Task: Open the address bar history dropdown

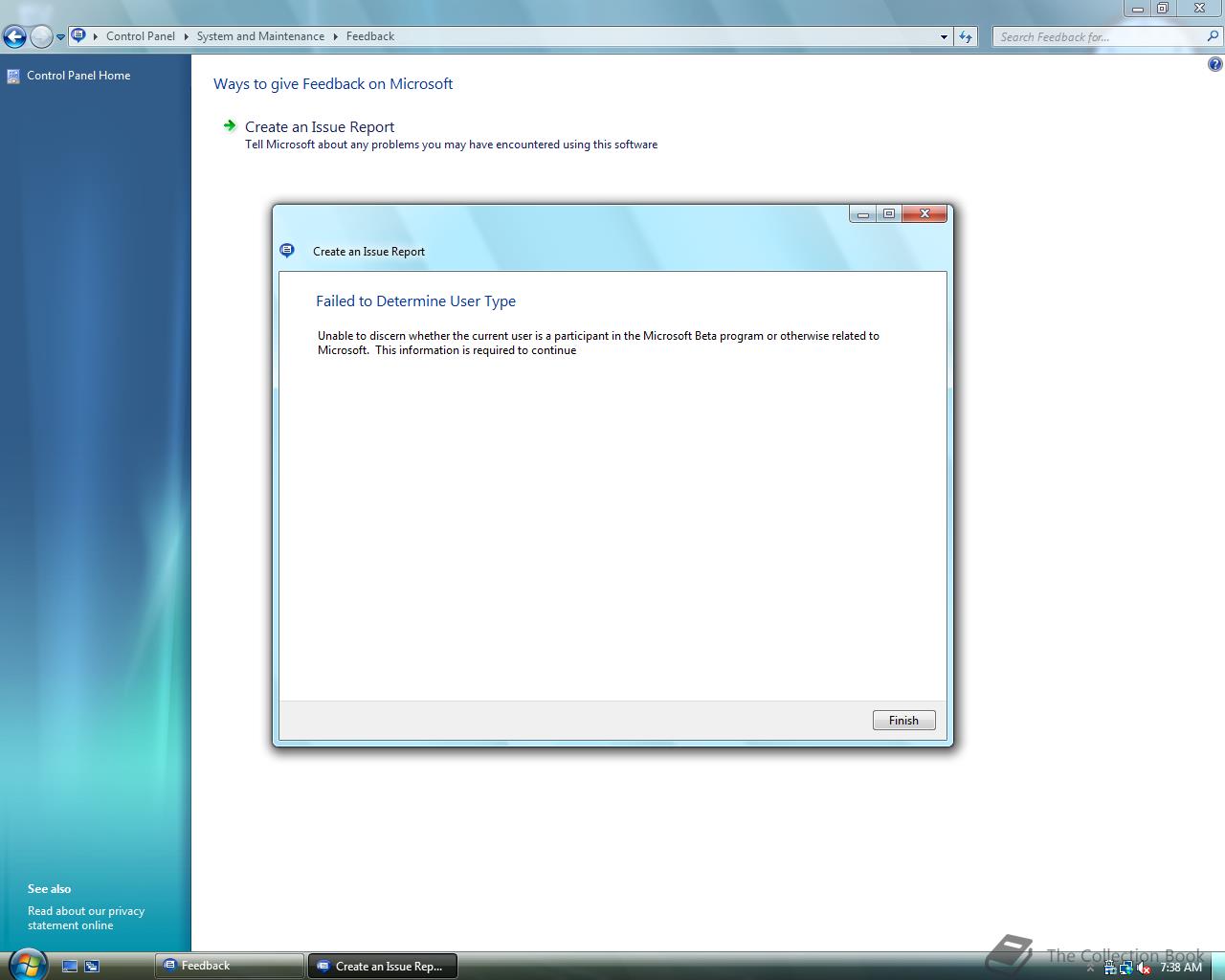Action: 944,36
